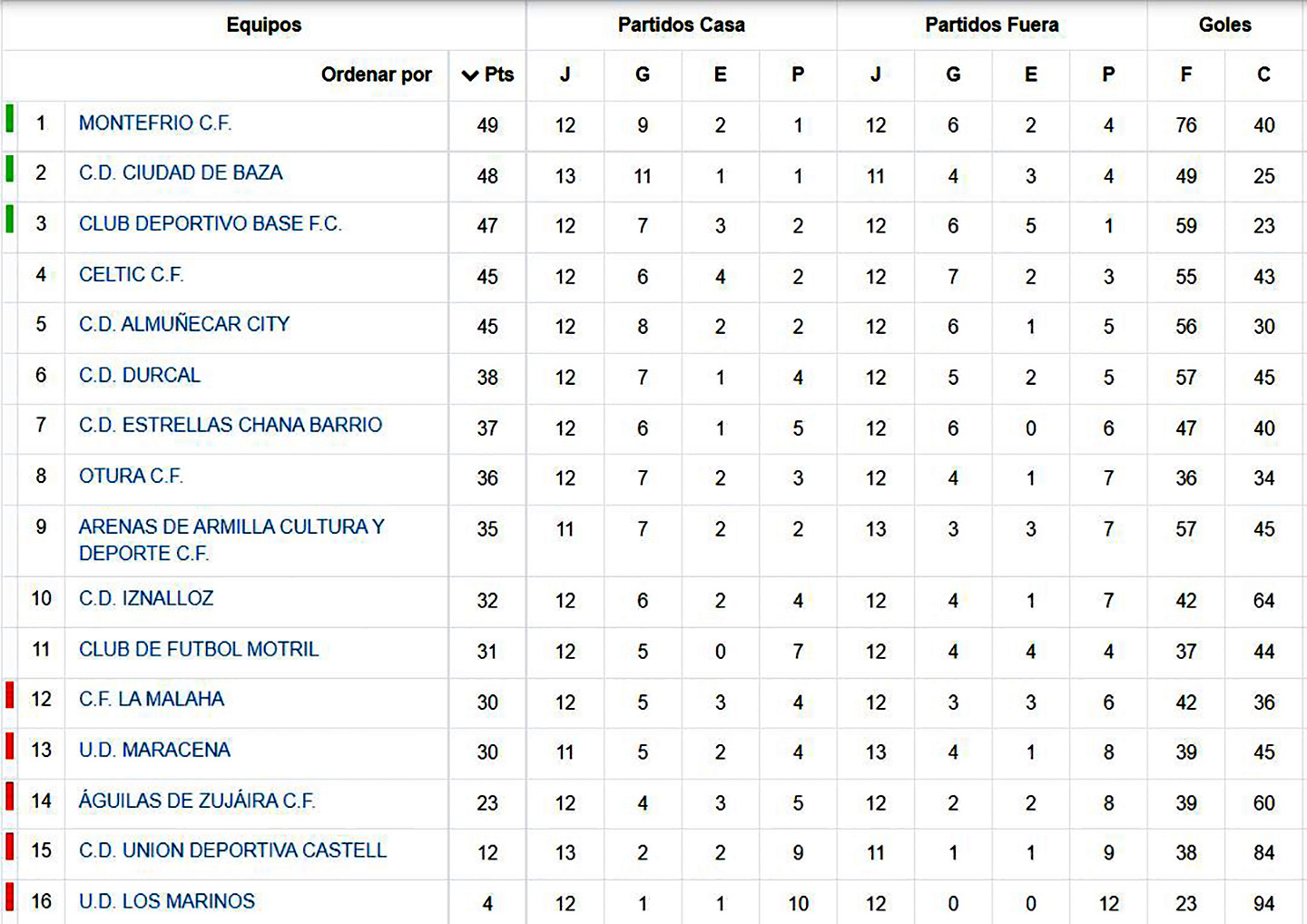Open U.D. MARACENA team page
Image resolution: width=1307 pixels, height=924 pixels.
[x=154, y=751]
